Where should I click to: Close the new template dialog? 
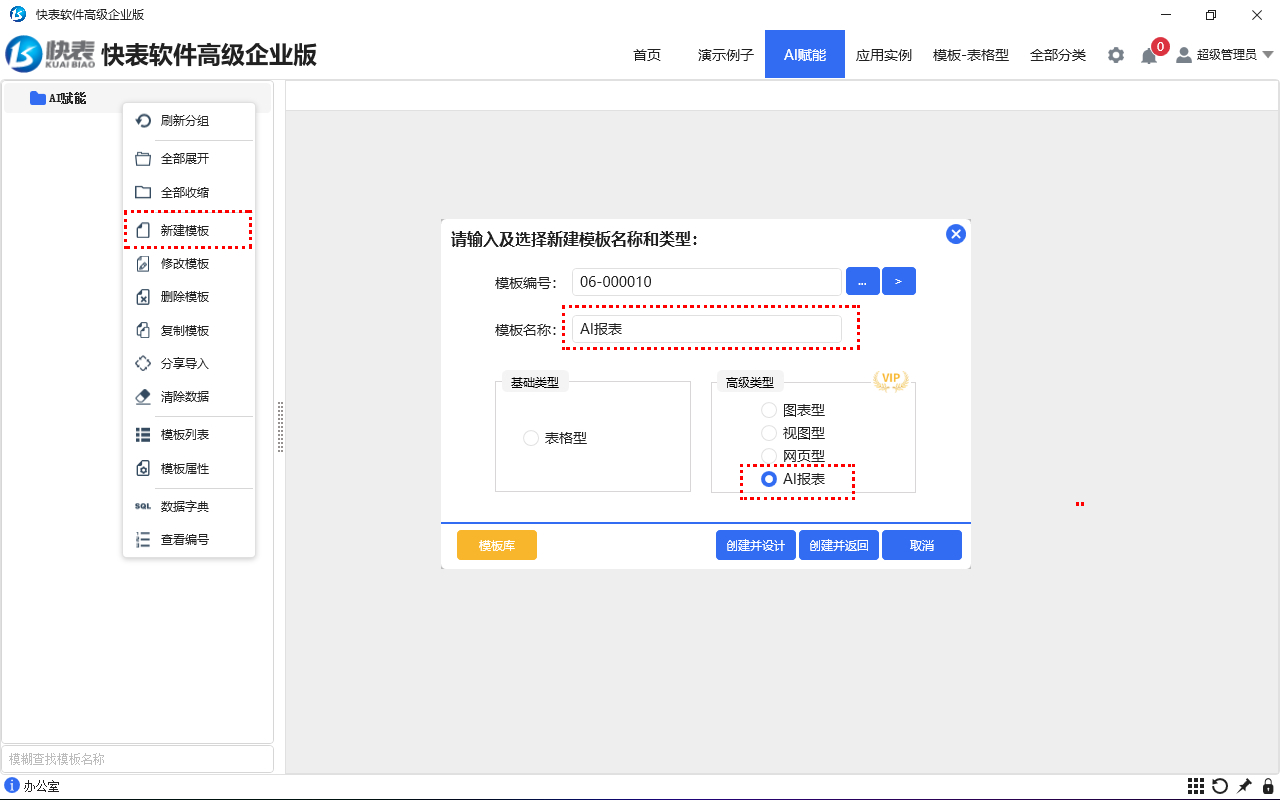pos(955,234)
